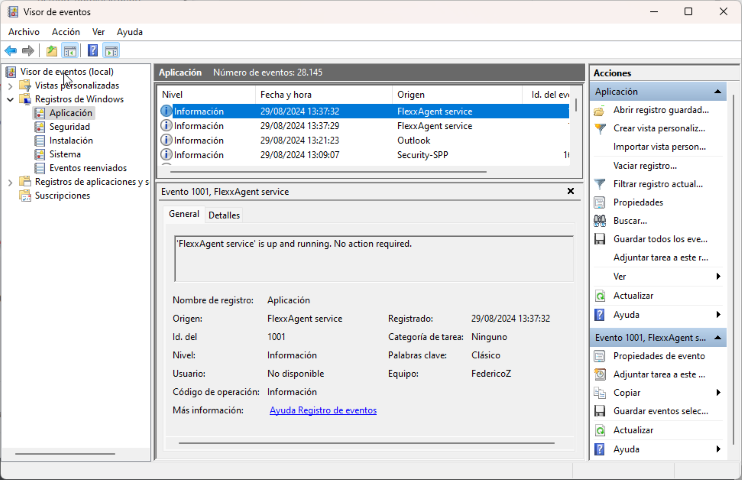The width and height of the screenshot is (742, 480).
Task: Click the Visor de eventos (local) root icon
Action: tap(10, 72)
